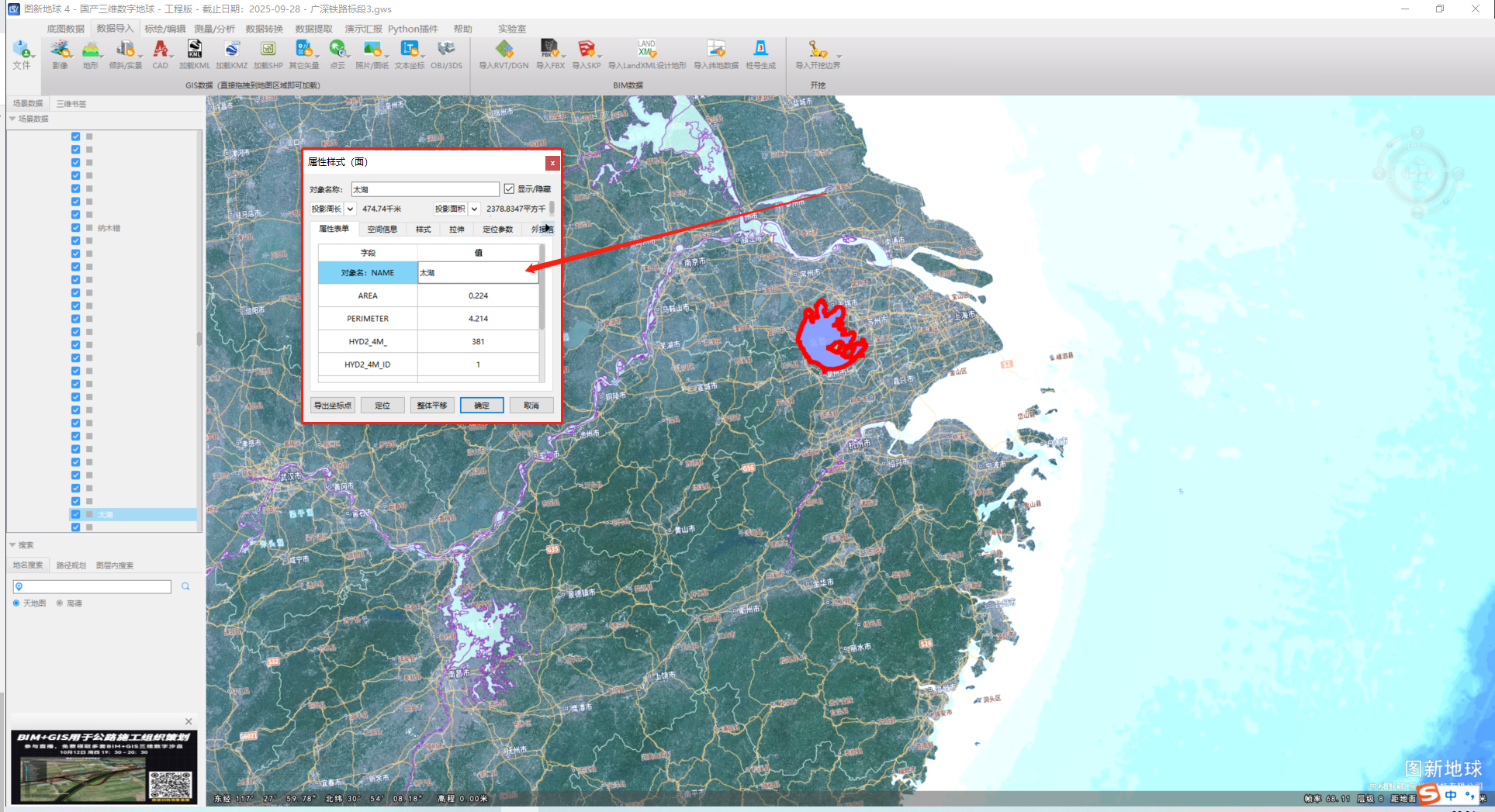Switch to the 三维书签 panel tab
The height and width of the screenshot is (812, 1495).
pos(71,104)
